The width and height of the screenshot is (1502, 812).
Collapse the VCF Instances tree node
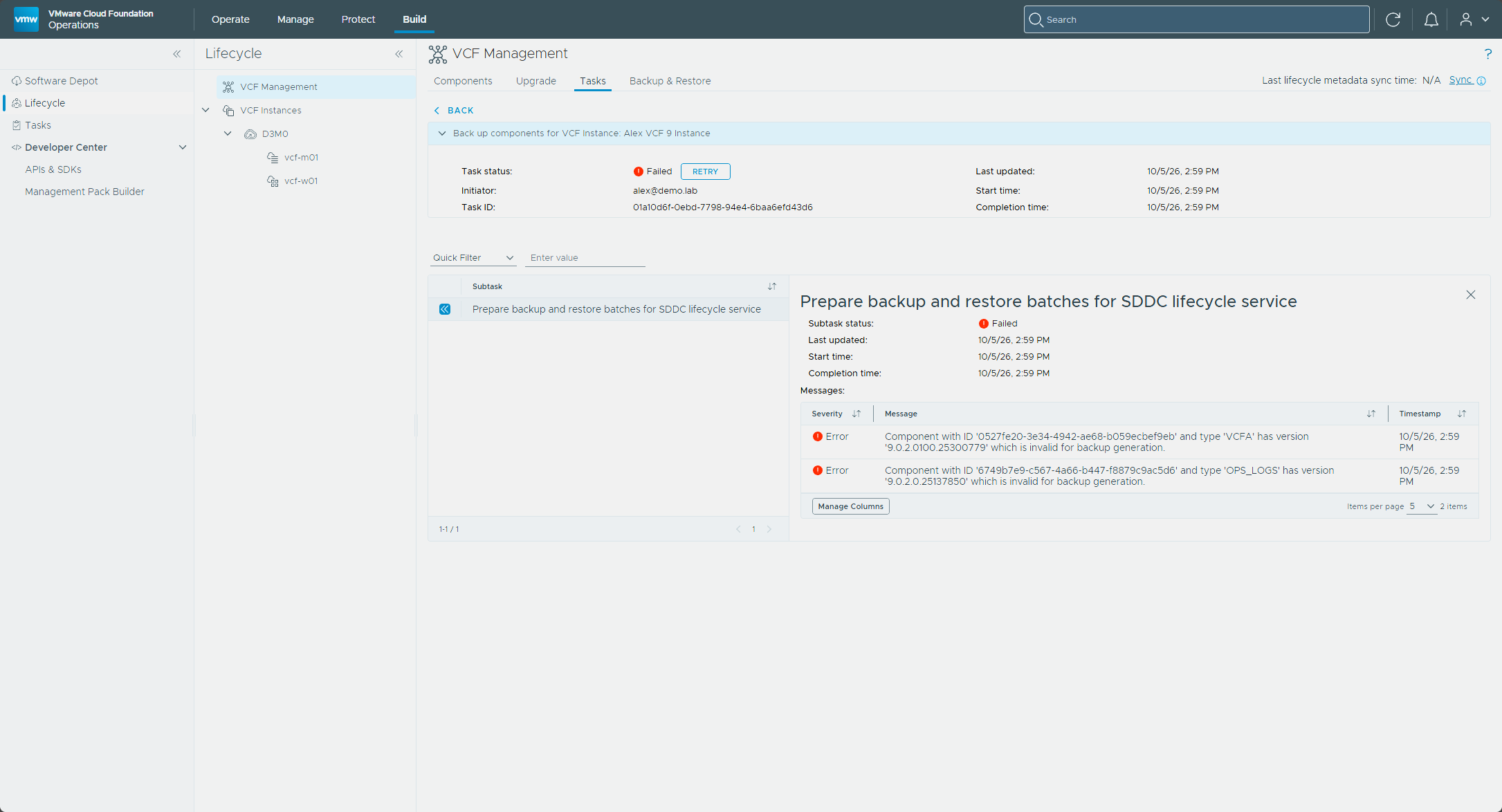point(205,110)
